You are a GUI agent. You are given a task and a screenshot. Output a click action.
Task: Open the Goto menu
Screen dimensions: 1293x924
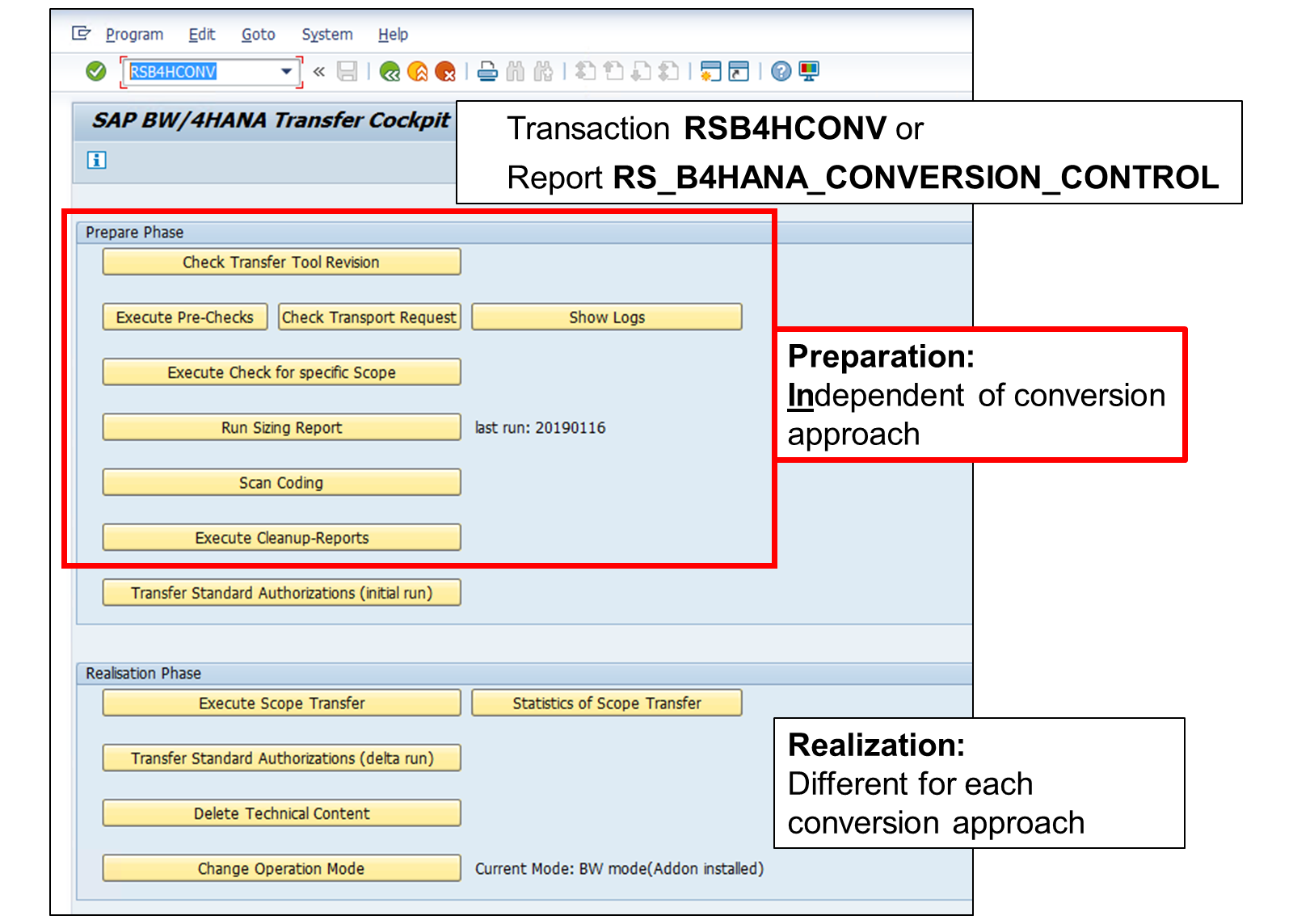[259, 34]
